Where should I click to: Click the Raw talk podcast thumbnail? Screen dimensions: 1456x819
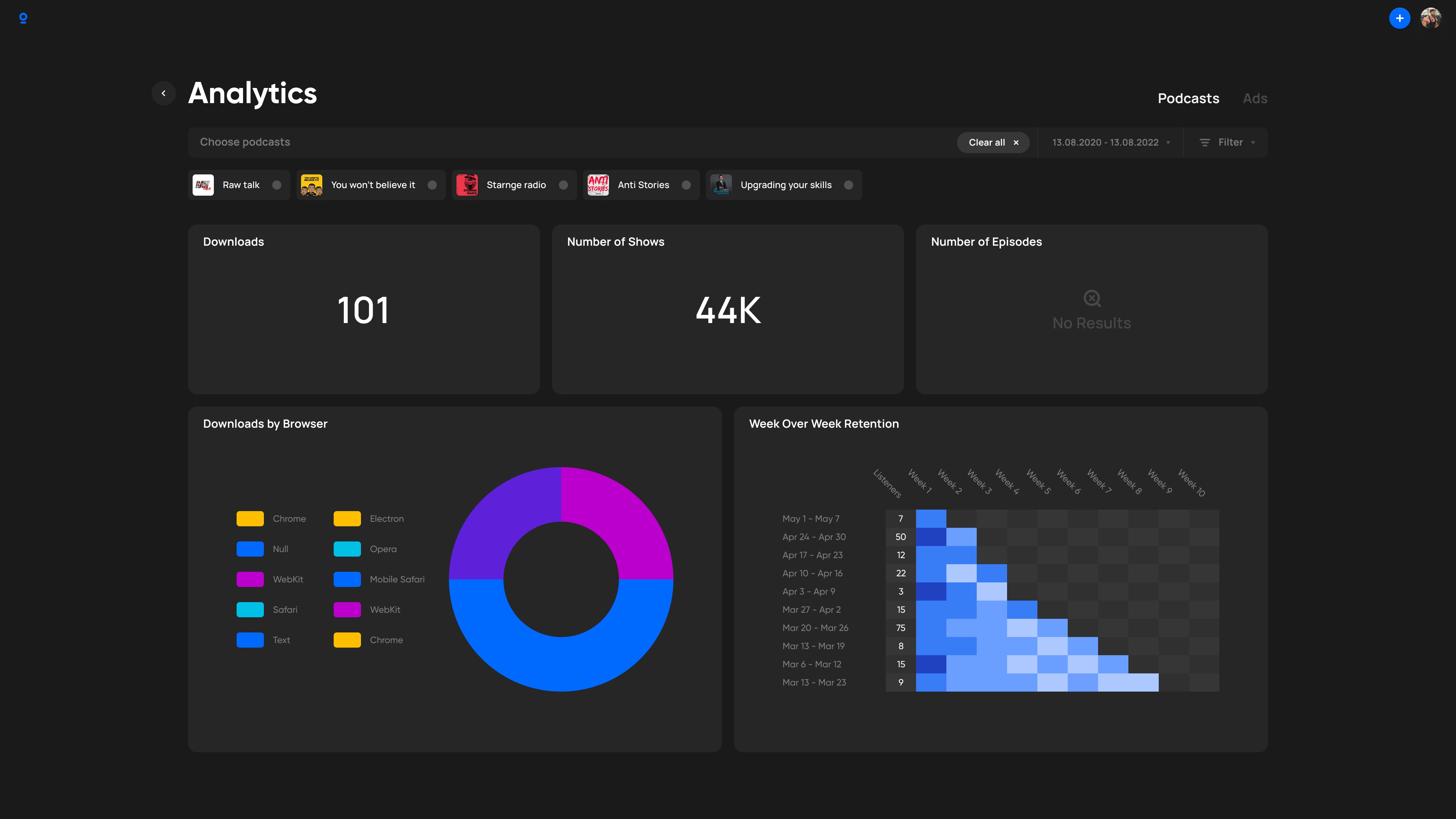pos(204,185)
